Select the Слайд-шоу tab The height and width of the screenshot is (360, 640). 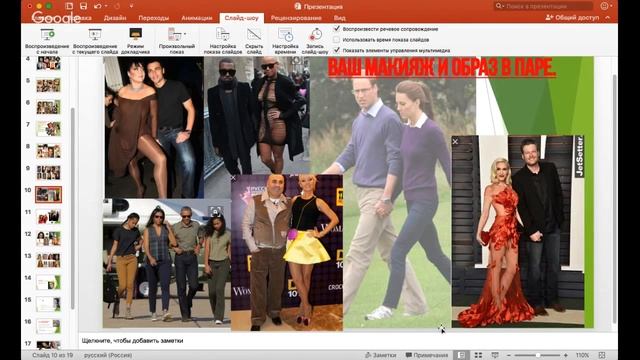pyautogui.click(x=242, y=18)
